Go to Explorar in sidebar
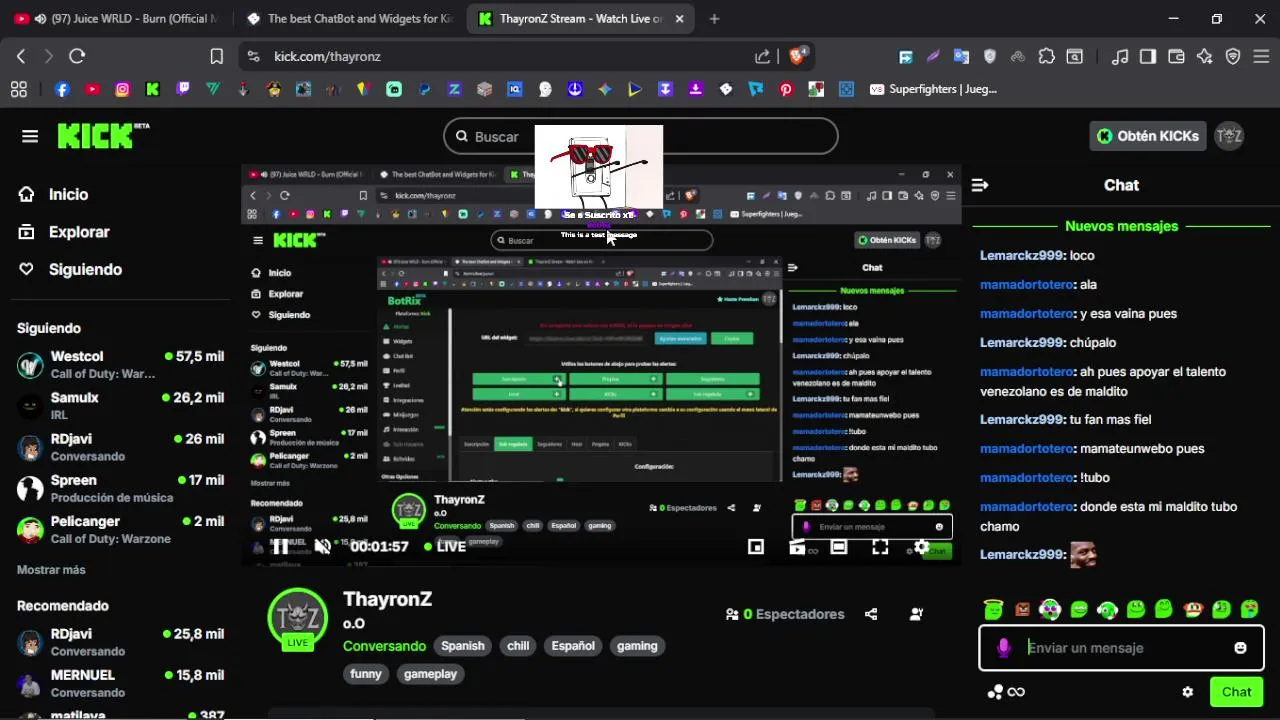 pyautogui.click(x=64, y=232)
